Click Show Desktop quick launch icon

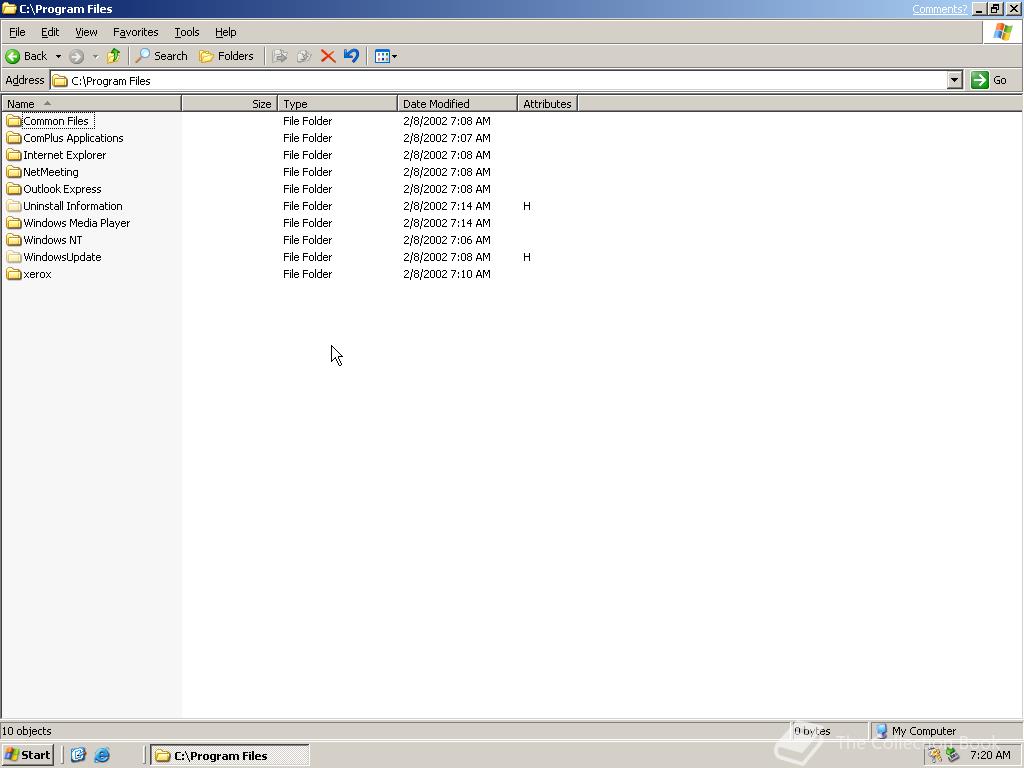coord(78,755)
